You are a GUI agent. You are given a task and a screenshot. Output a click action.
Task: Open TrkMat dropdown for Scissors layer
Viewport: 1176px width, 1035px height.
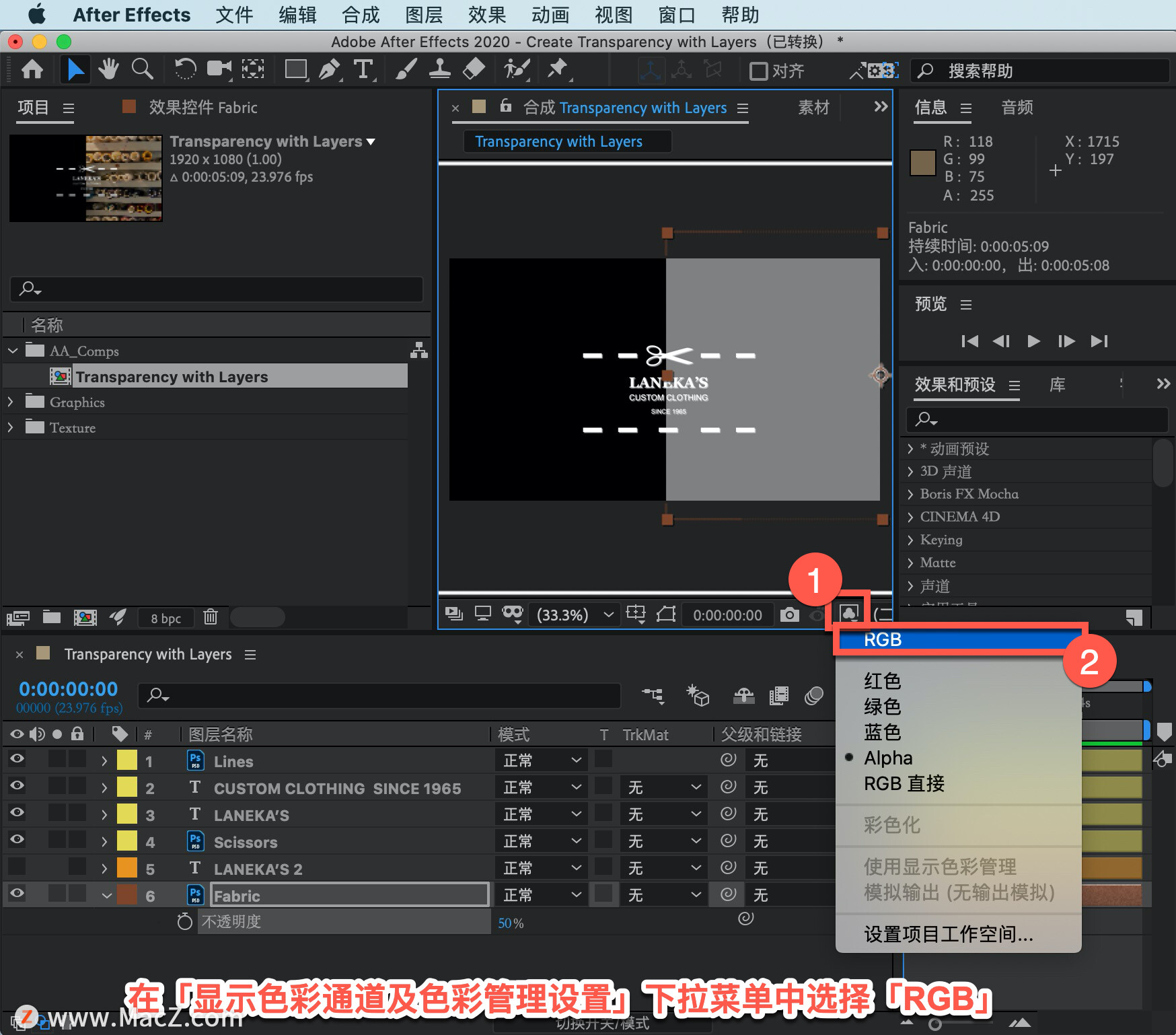point(664,841)
